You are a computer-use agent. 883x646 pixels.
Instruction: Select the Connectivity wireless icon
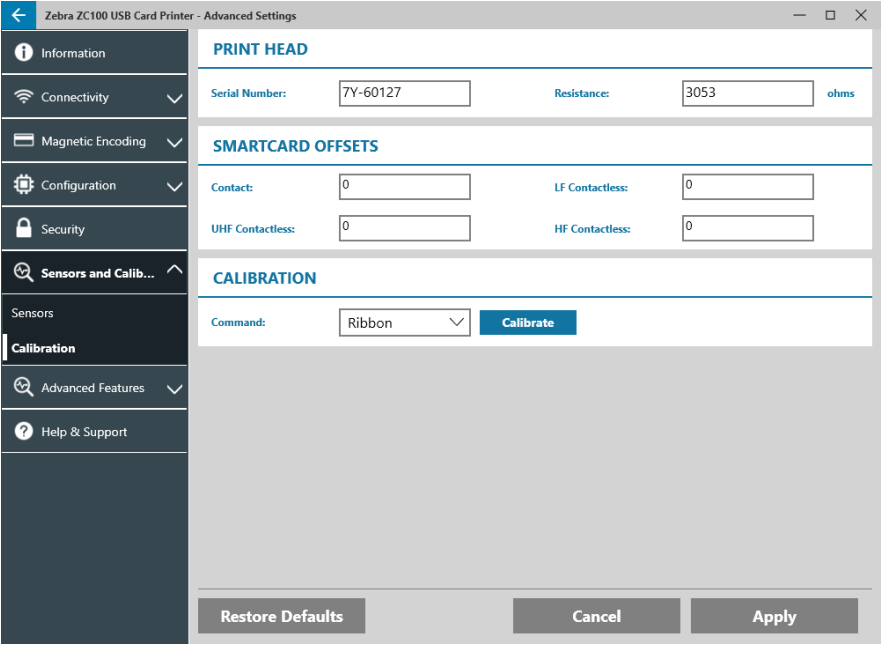point(23,97)
